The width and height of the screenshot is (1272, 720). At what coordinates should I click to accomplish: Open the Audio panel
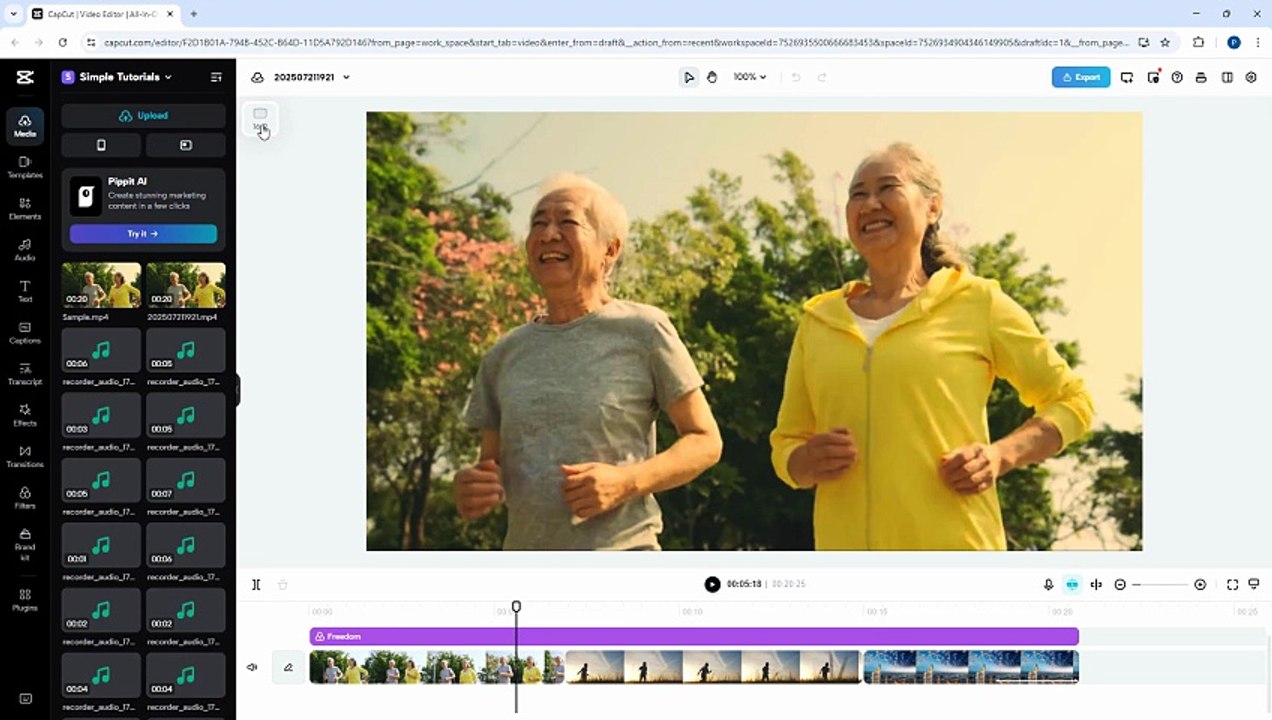[x=25, y=250]
